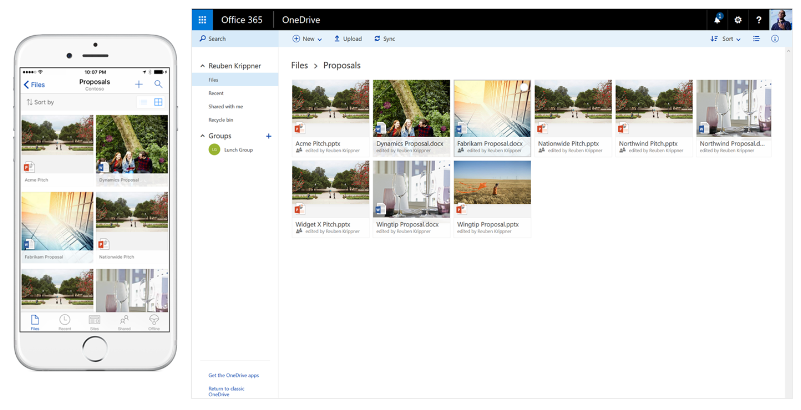This screenshot has height=410, width=801.
Task: Open the Office 365 app launcher grid
Action: (x=202, y=20)
